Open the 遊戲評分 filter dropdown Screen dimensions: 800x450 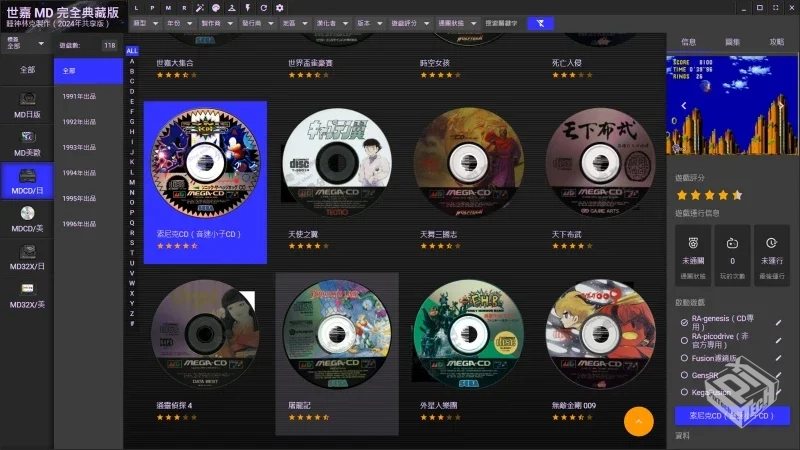point(410,23)
